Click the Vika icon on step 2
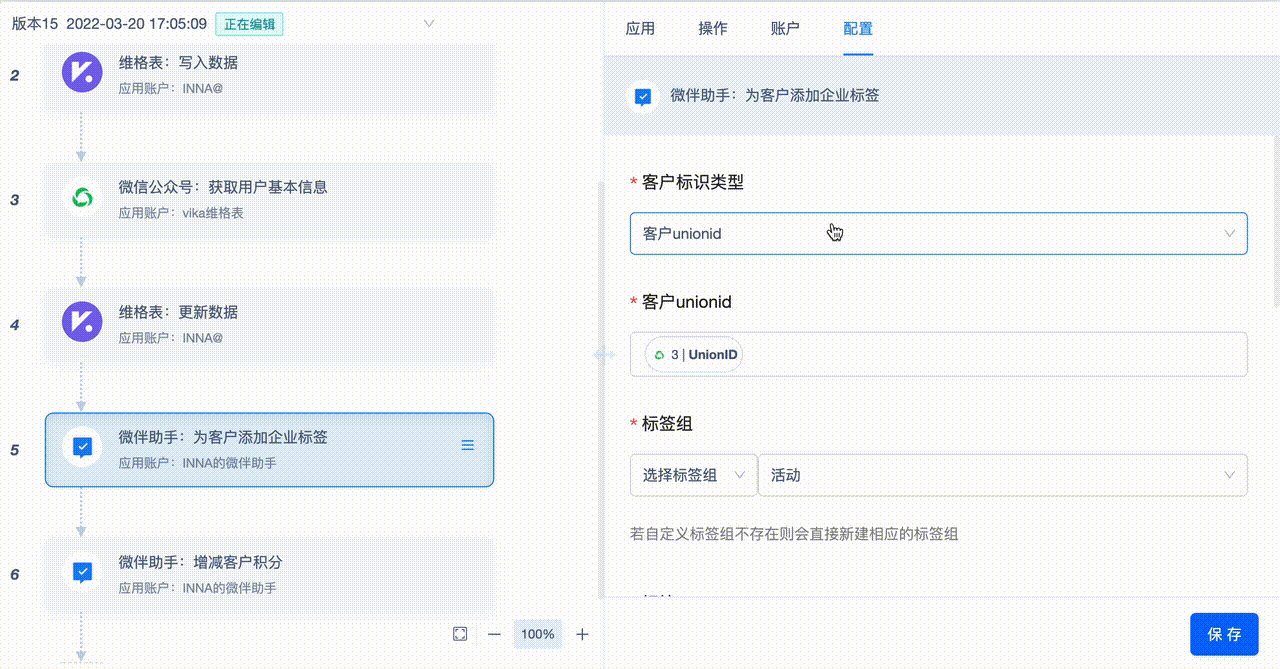1280x669 pixels. [x=83, y=73]
